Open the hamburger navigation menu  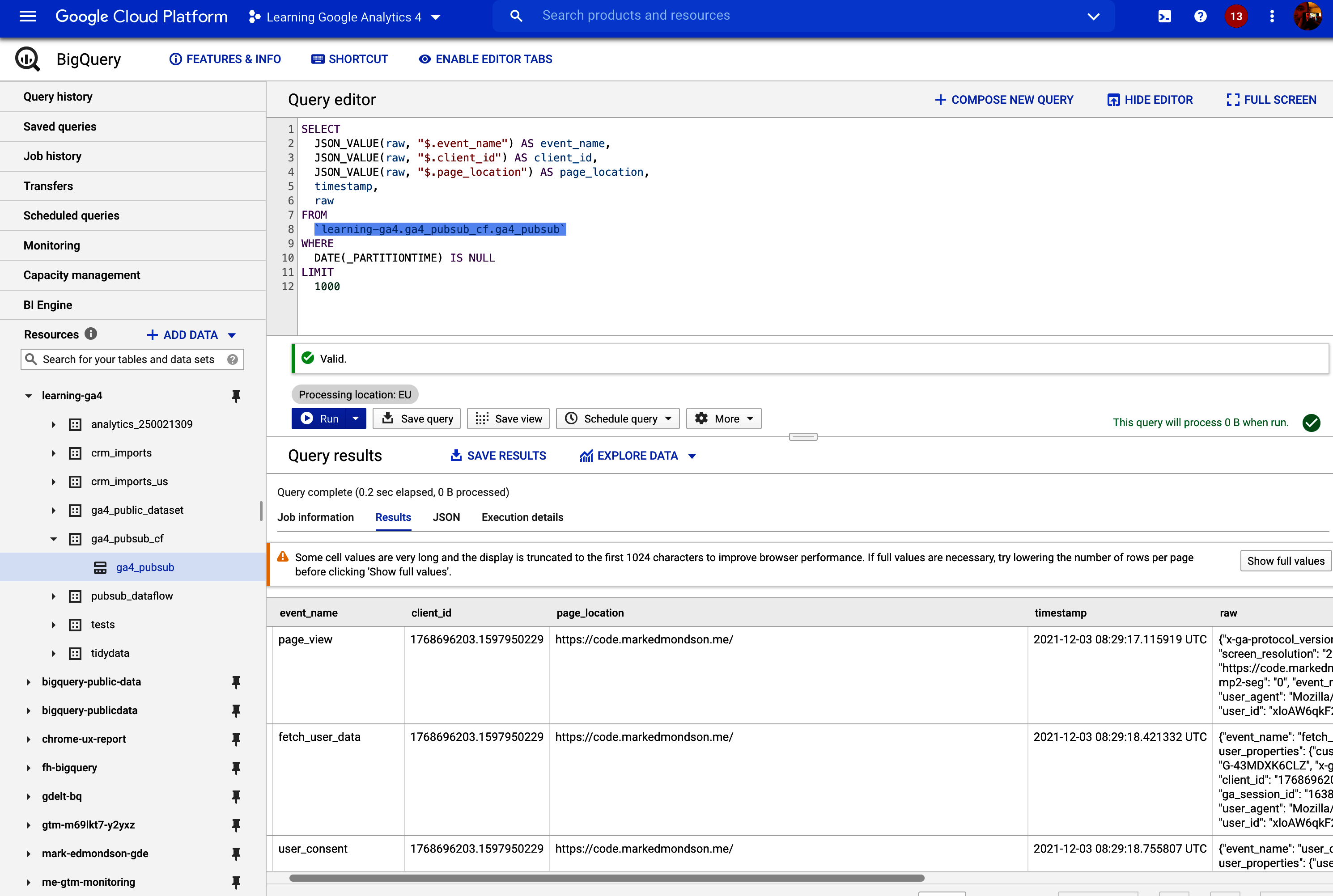[x=27, y=17]
